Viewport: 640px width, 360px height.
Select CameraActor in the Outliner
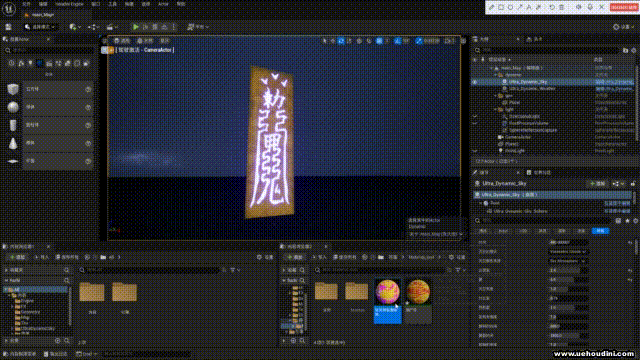pos(518,137)
